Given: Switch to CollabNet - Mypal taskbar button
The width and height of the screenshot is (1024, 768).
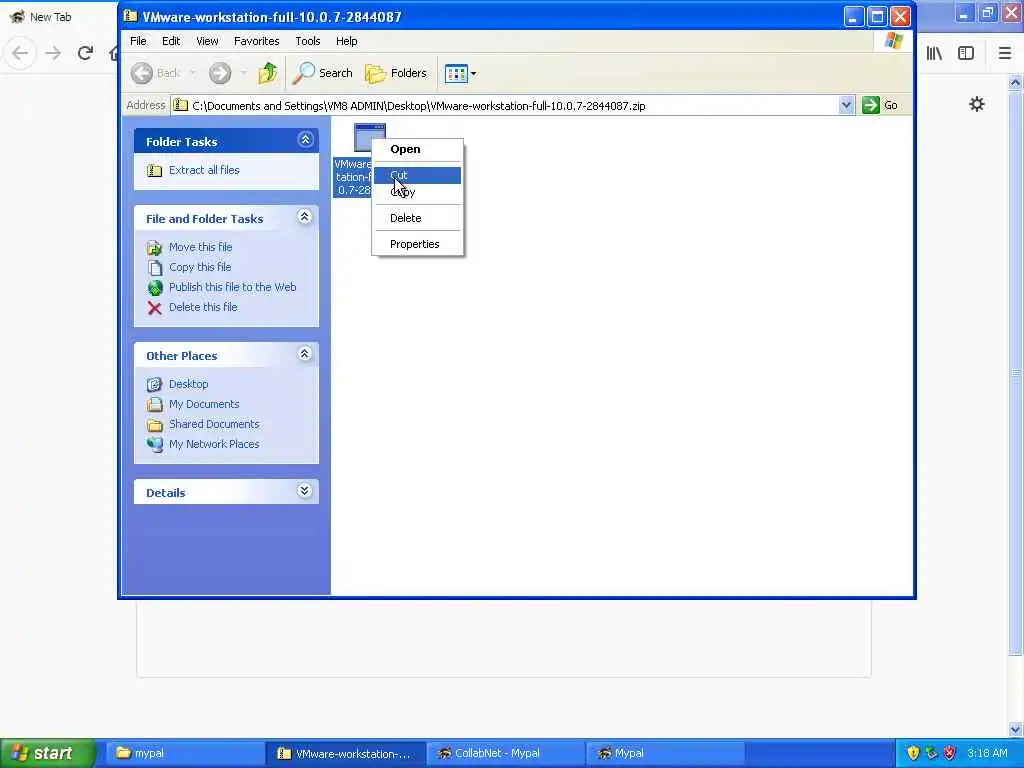Looking at the screenshot, I should click(x=506, y=753).
